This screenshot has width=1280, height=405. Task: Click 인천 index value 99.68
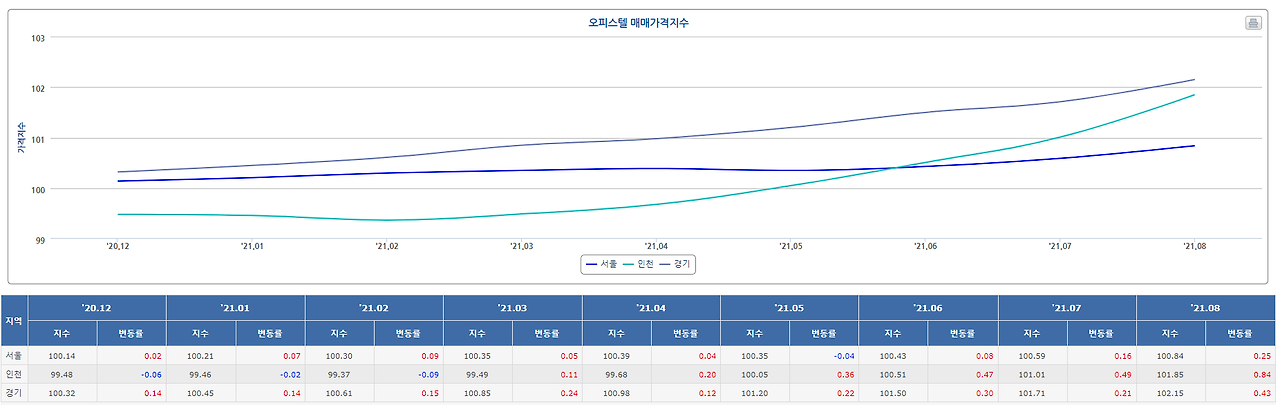pyautogui.click(x=616, y=373)
